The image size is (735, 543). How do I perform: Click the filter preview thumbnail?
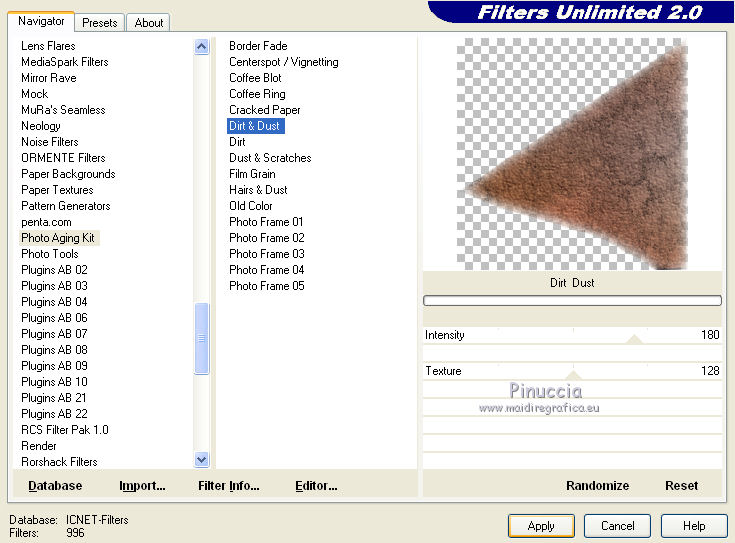pyautogui.click(x=572, y=154)
